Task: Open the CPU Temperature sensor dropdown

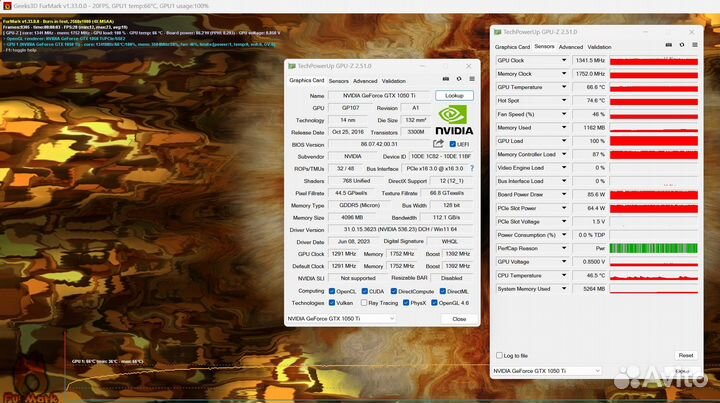Action: (564, 275)
